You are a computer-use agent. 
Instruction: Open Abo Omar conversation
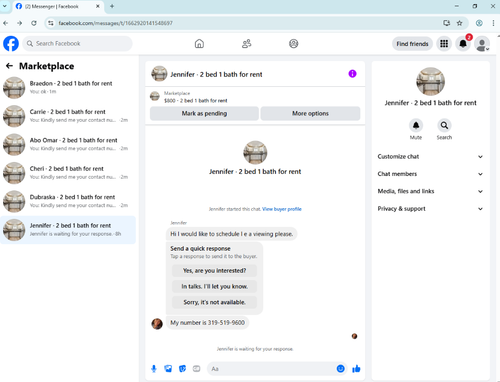[68, 144]
